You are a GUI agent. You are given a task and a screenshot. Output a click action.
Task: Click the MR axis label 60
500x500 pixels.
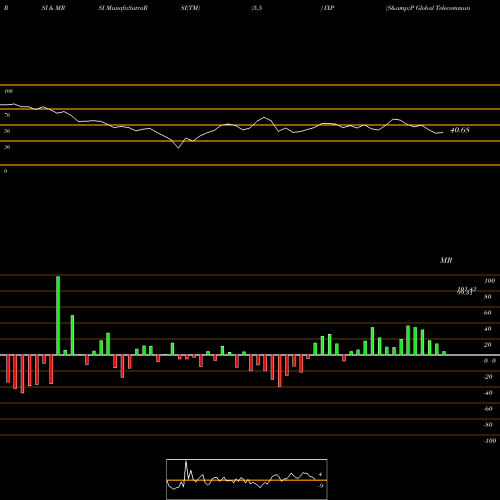point(488,313)
